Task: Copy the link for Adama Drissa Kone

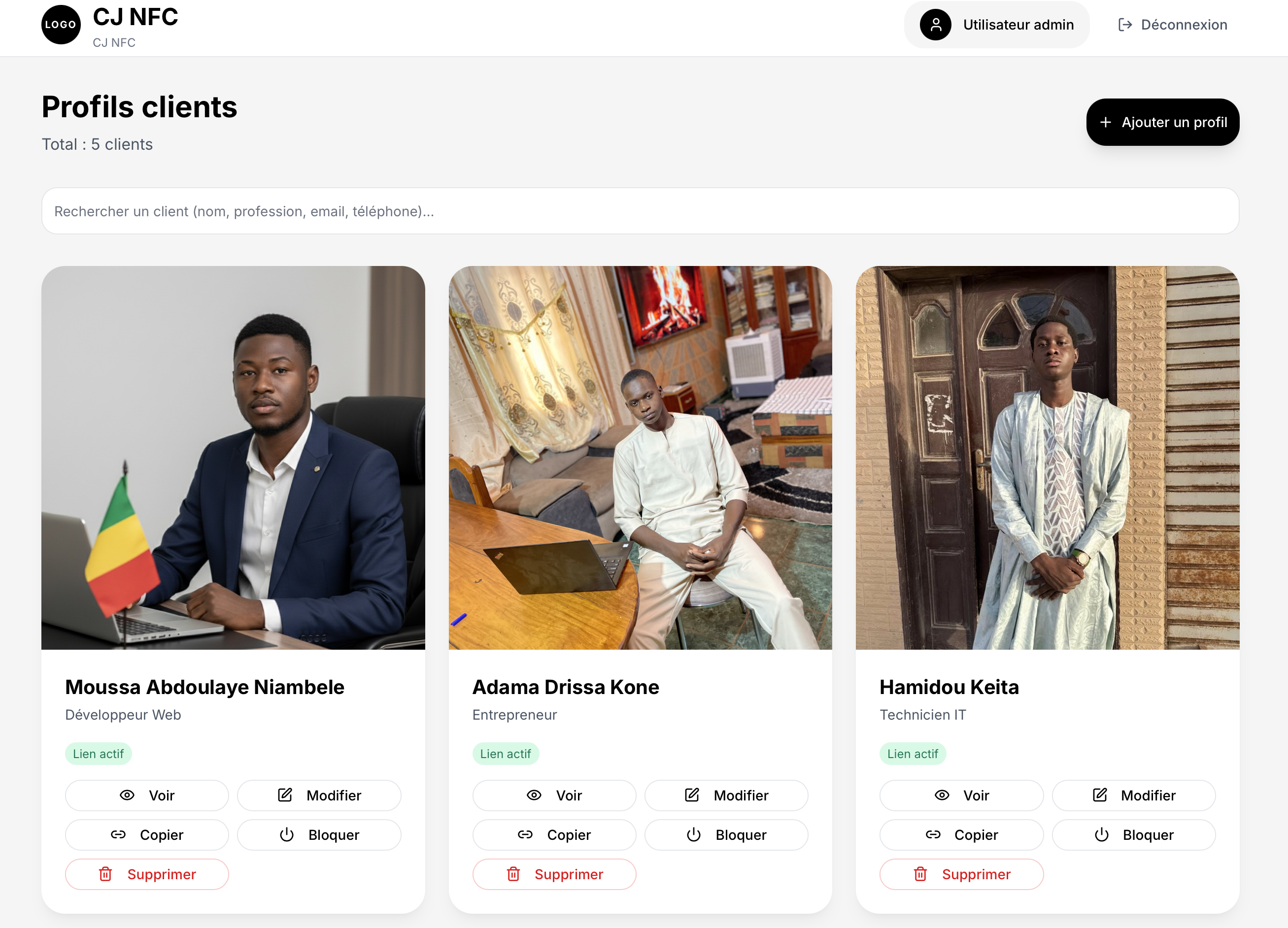Action: (554, 834)
